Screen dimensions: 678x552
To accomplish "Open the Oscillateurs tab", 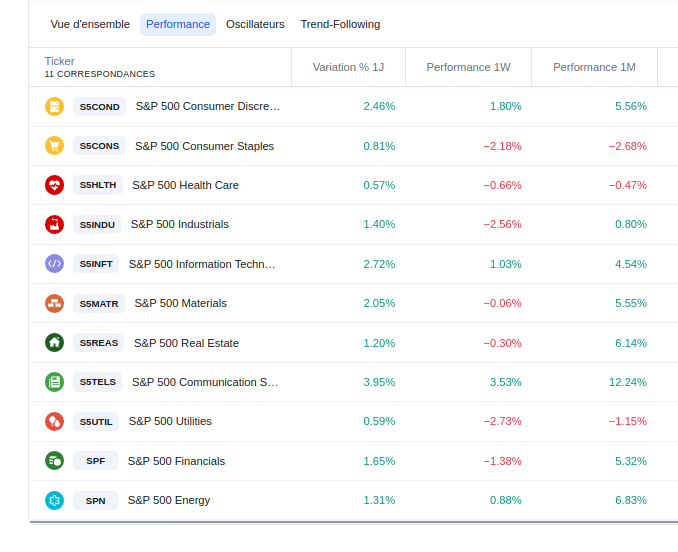I will click(255, 24).
